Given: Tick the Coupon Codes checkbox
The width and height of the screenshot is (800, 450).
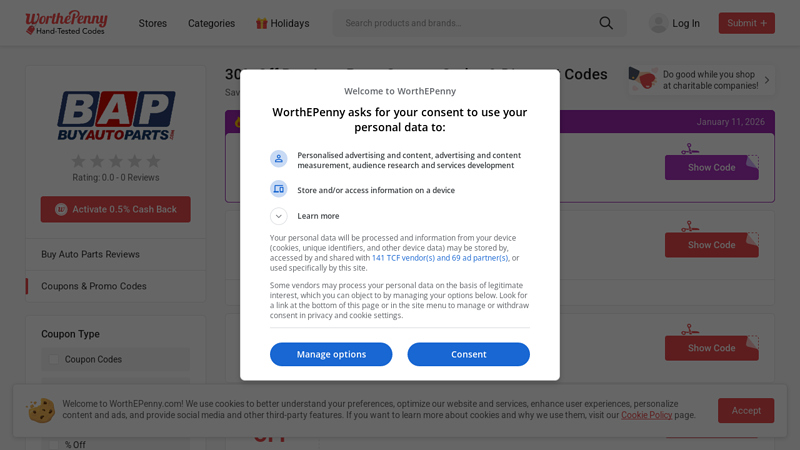Looking at the screenshot, I should point(52,359).
